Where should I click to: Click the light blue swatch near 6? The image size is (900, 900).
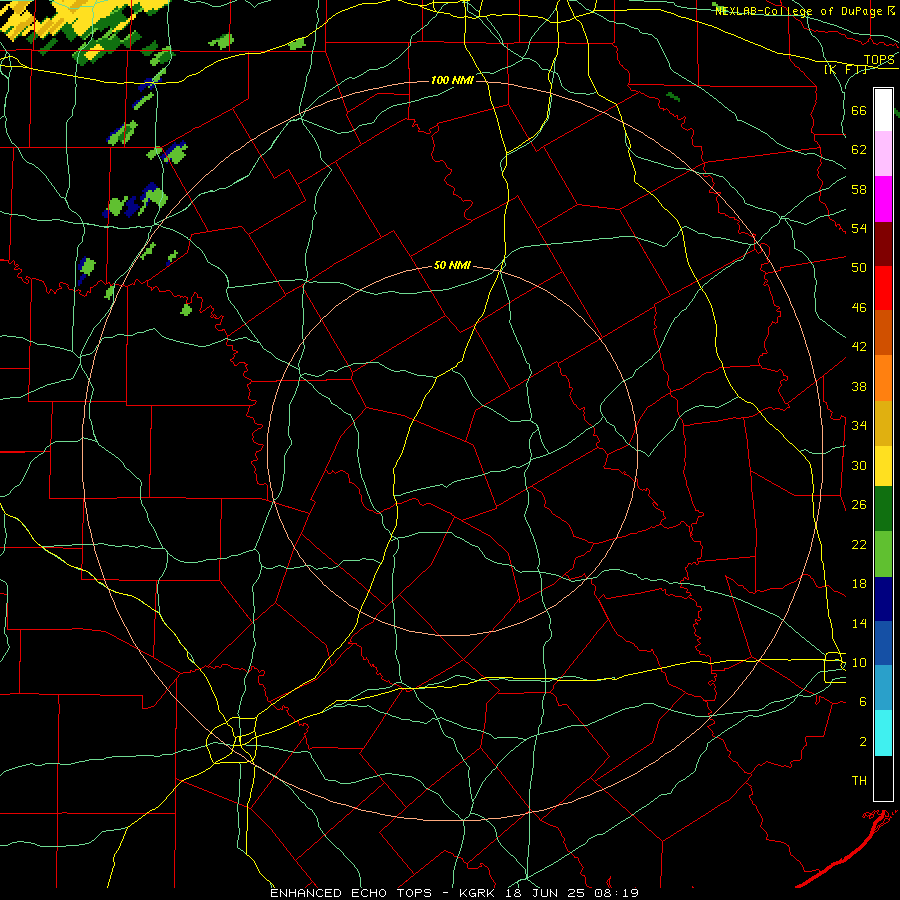(883, 688)
